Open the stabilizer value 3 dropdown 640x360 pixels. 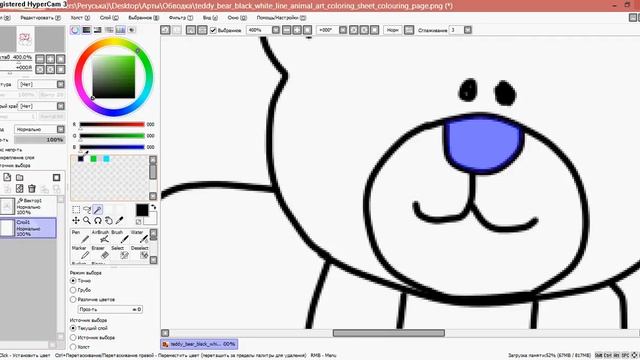click(x=468, y=30)
